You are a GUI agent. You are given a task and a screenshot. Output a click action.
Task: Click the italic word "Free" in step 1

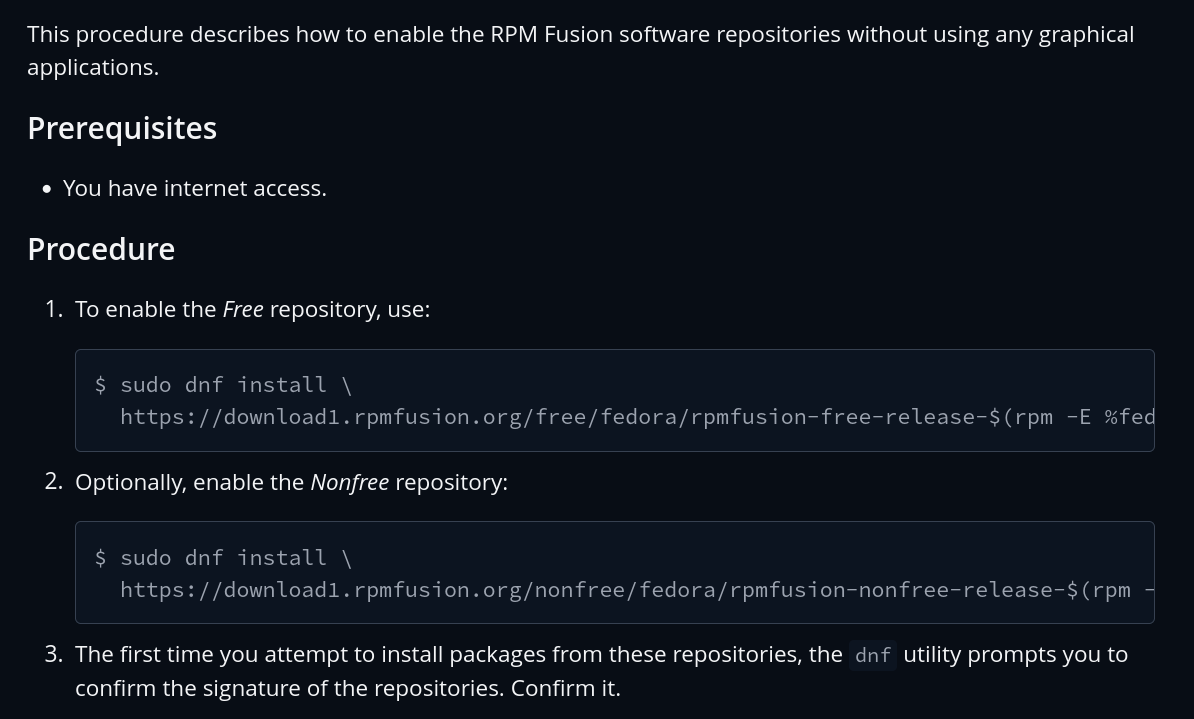coord(243,310)
